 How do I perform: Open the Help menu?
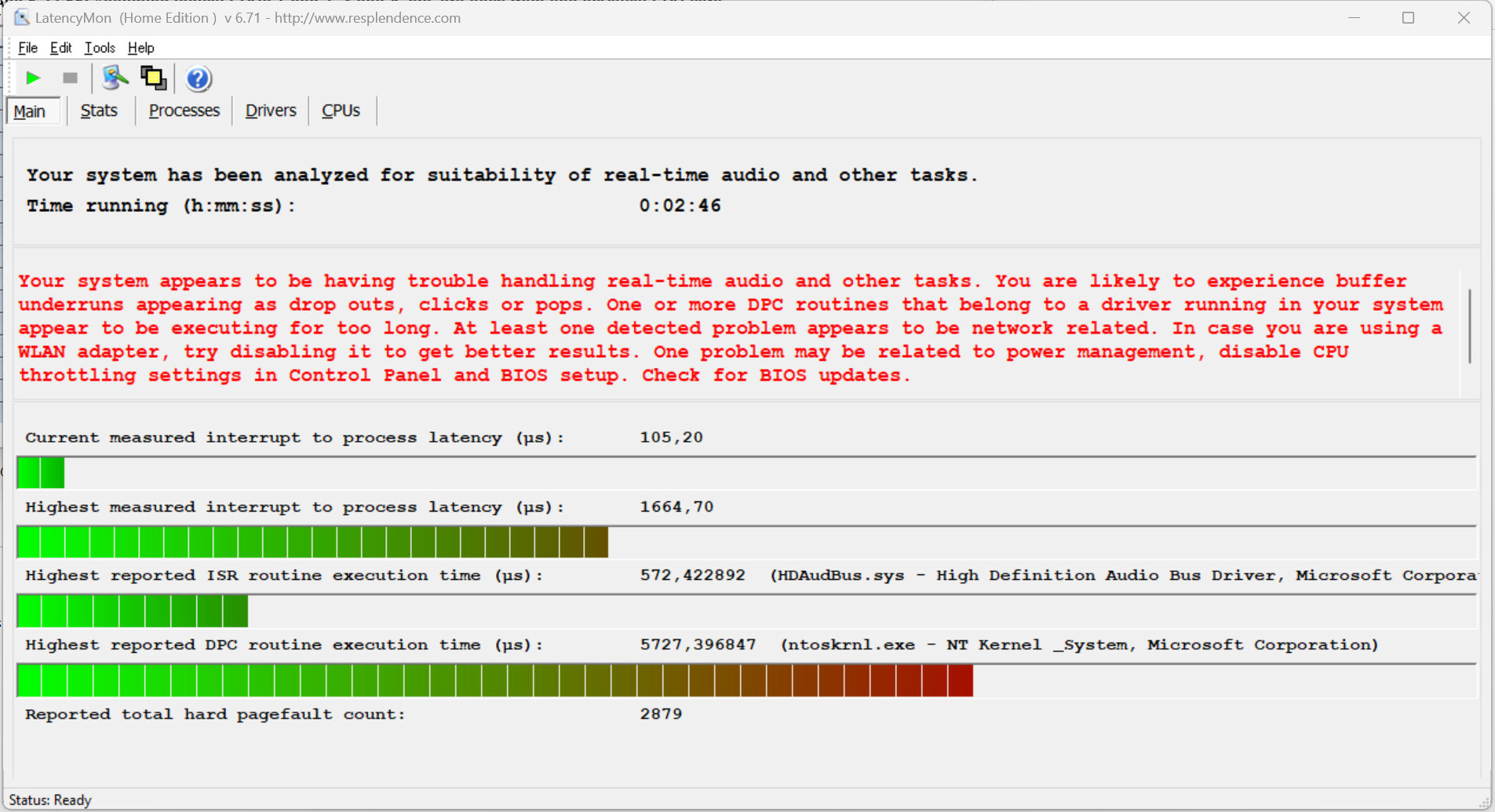(140, 48)
